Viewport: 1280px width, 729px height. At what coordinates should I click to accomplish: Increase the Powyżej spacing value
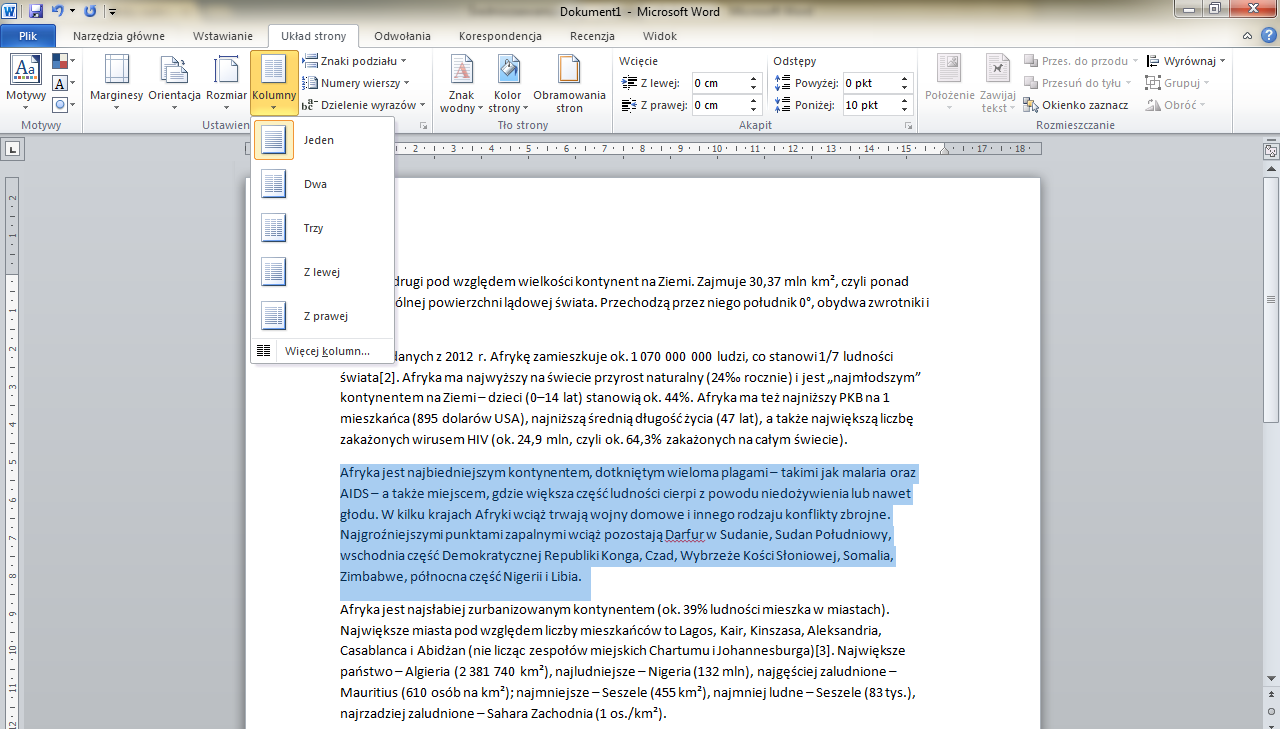click(x=905, y=79)
